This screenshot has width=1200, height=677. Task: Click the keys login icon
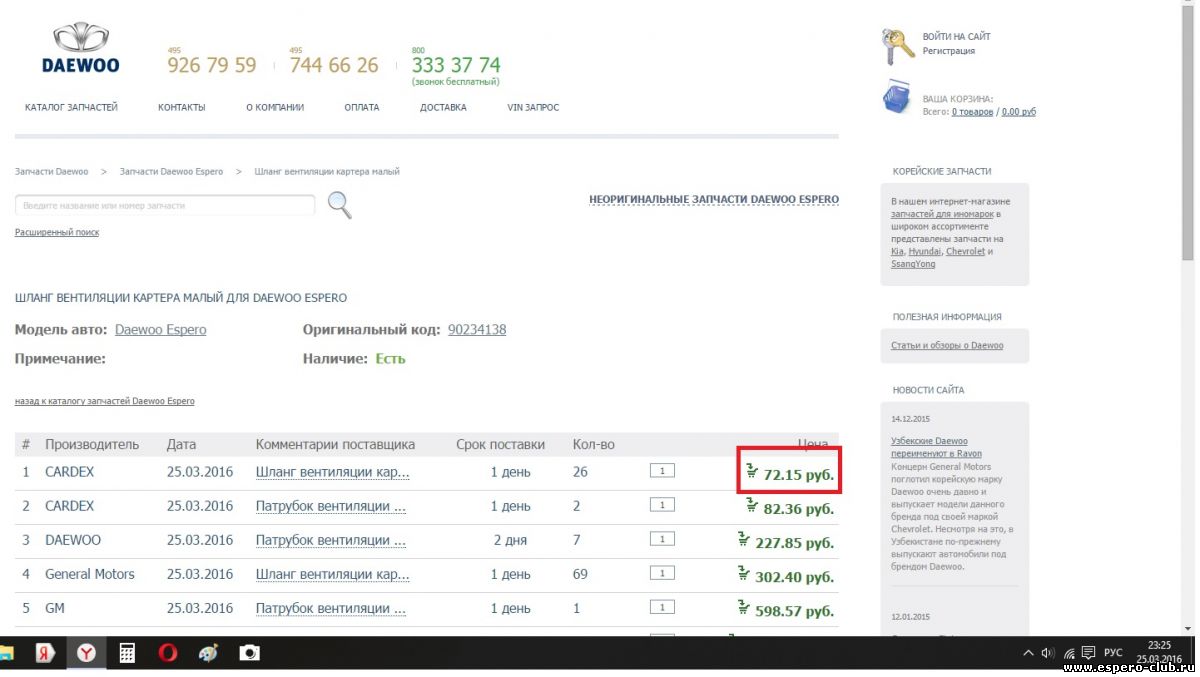tap(897, 45)
